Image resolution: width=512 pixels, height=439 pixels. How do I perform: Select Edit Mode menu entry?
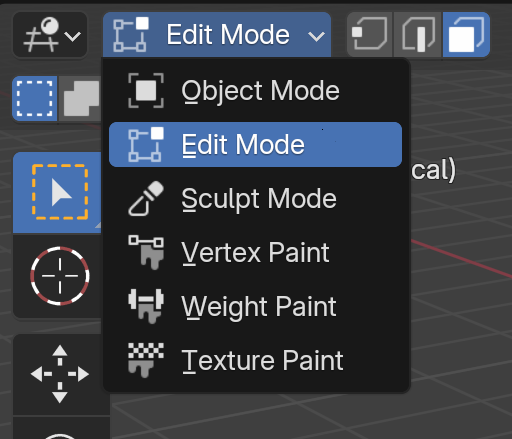click(x=255, y=144)
